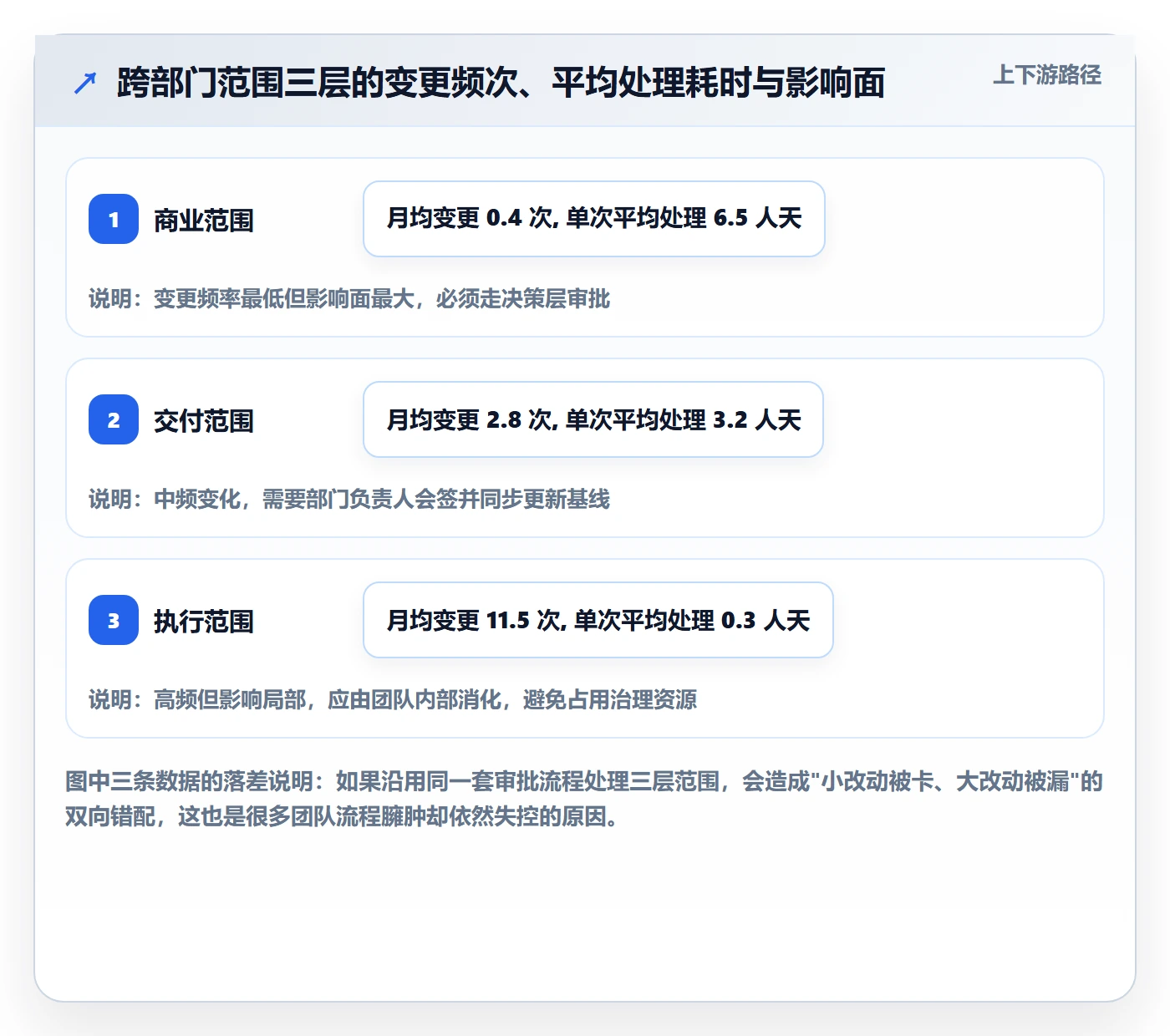Screen dimensions: 1170x1036
Task: Click the number 1 badge for 商业范围
Action: (114, 219)
